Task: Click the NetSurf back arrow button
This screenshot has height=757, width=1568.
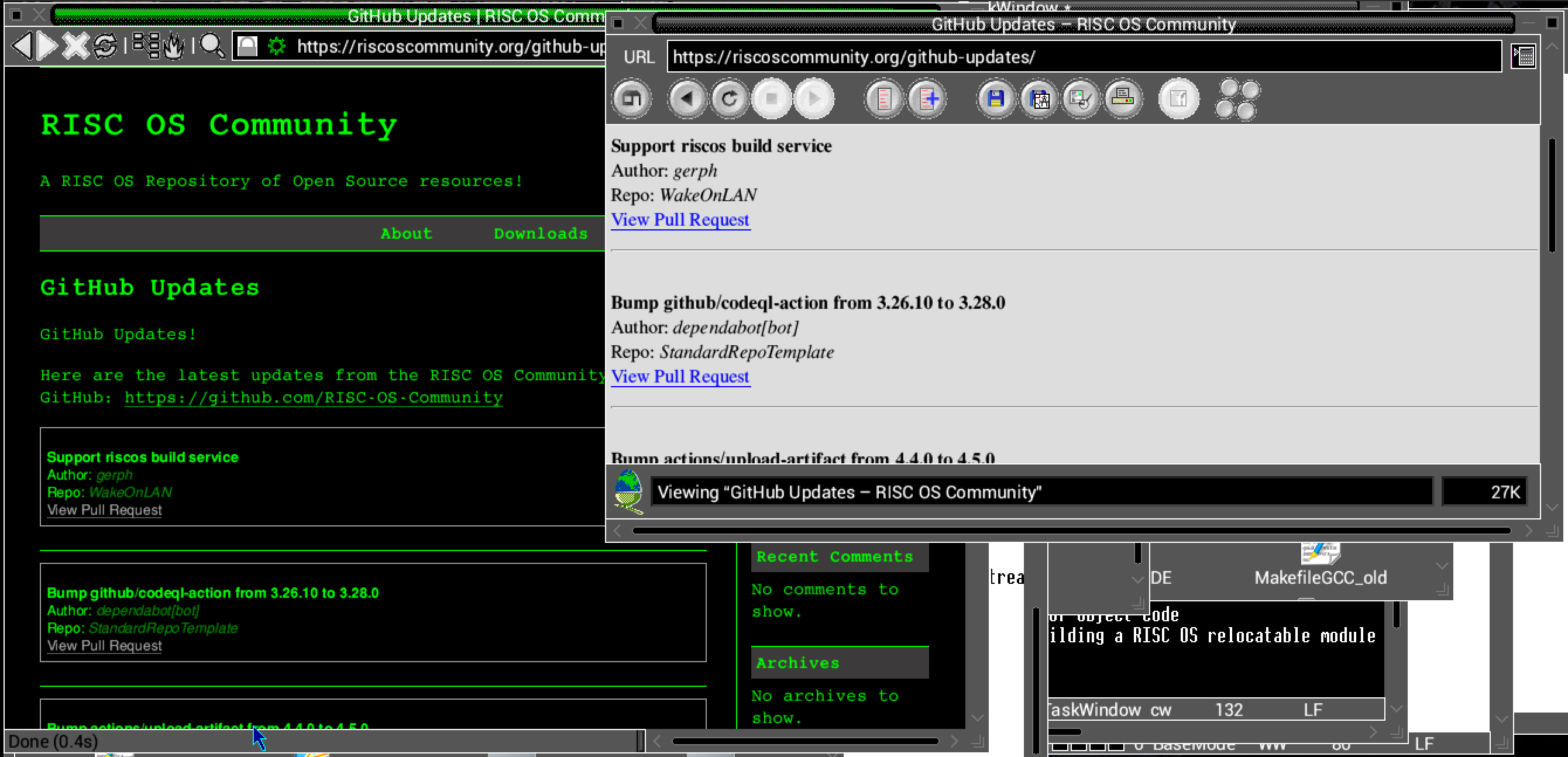Action: click(x=22, y=46)
